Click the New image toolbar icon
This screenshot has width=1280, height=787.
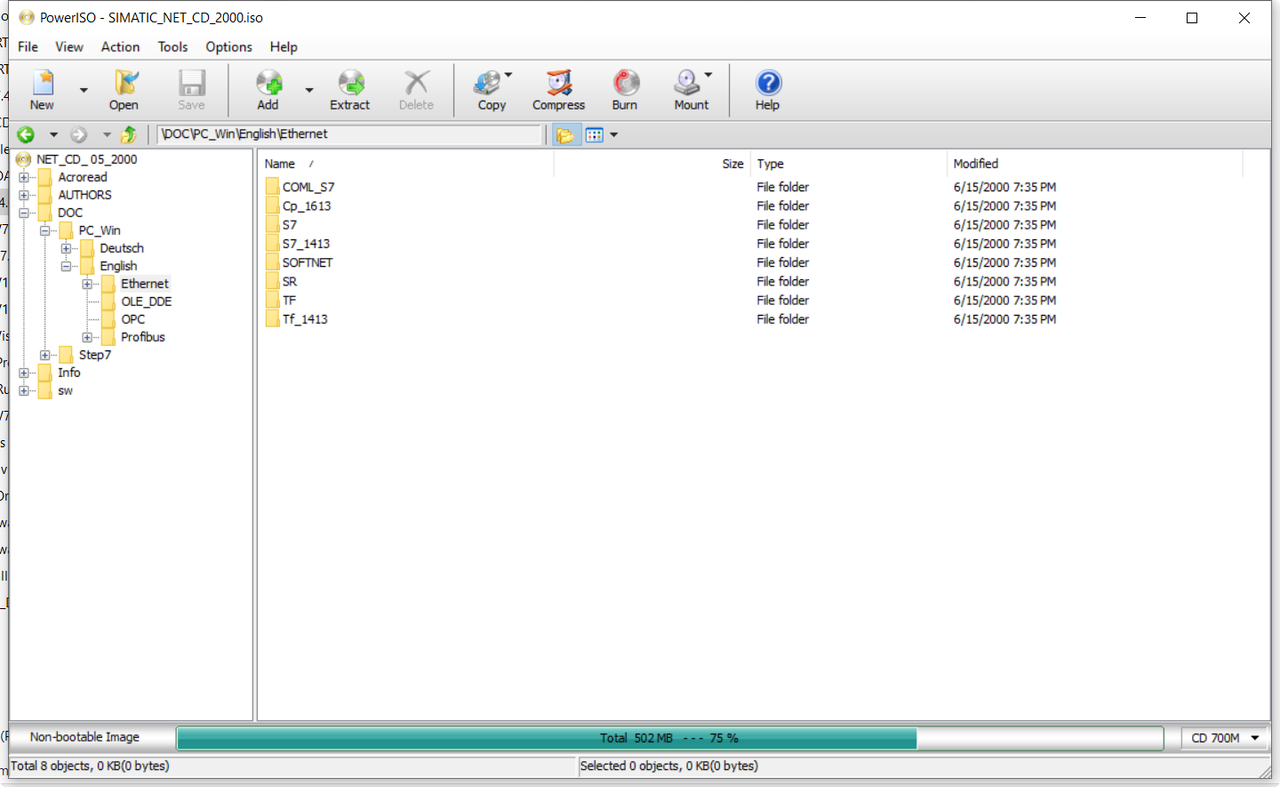coord(42,90)
